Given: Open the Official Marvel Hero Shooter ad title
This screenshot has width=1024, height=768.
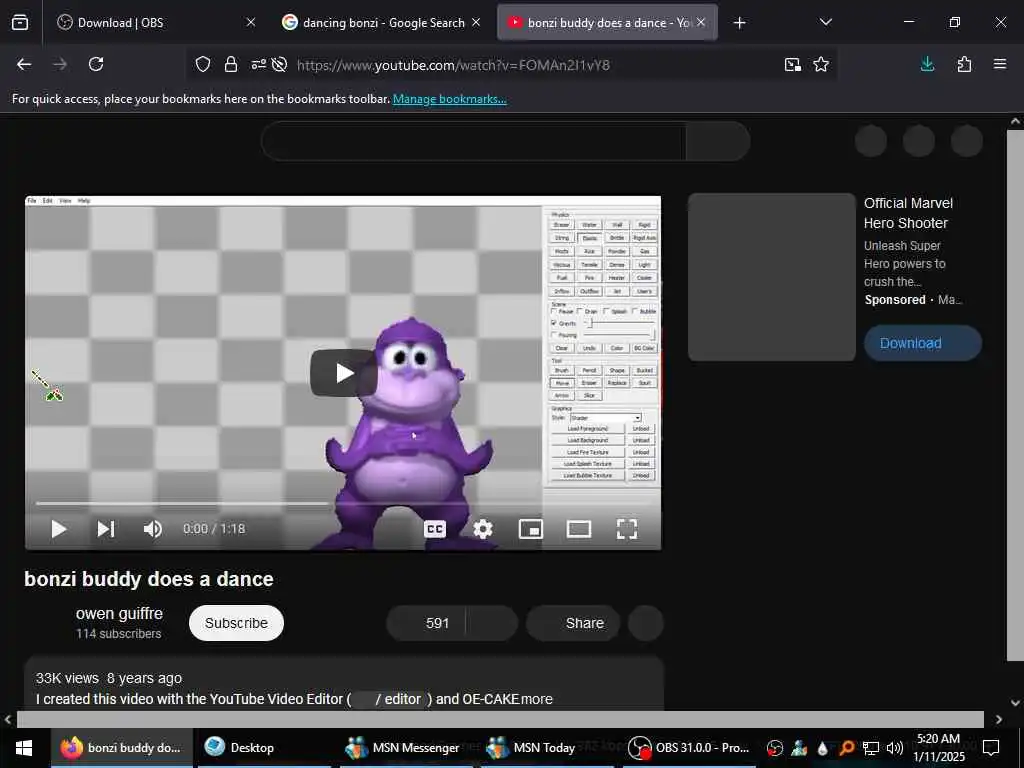Looking at the screenshot, I should (908, 213).
